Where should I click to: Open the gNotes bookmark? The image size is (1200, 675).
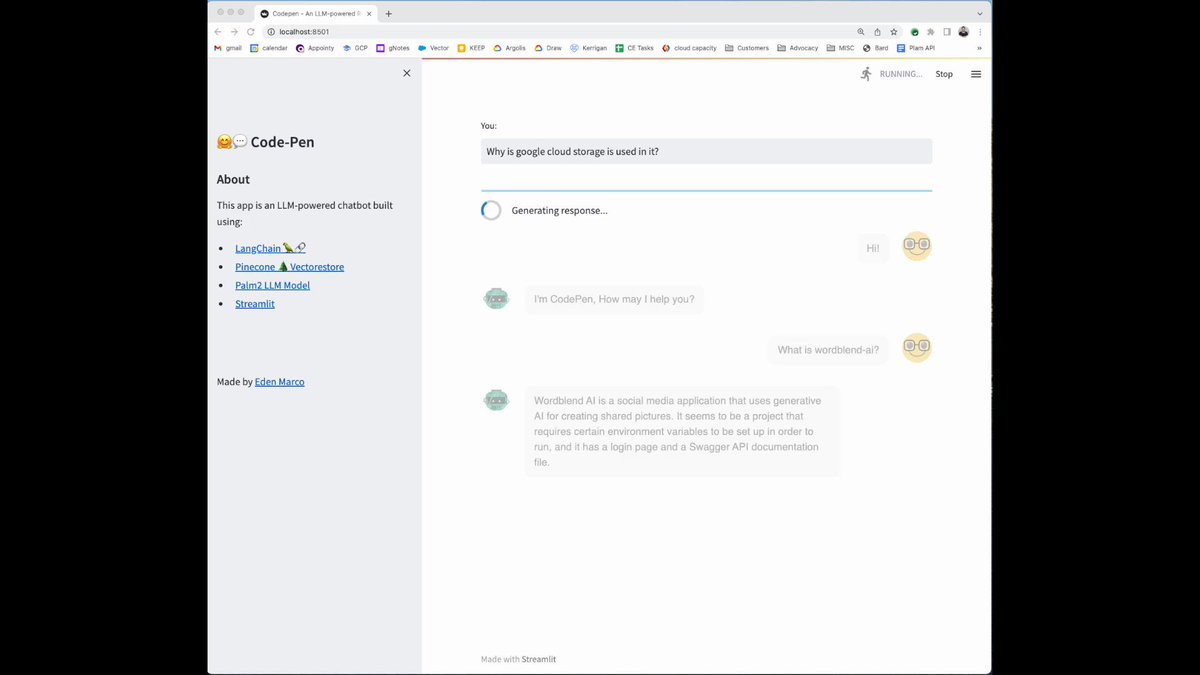point(393,48)
